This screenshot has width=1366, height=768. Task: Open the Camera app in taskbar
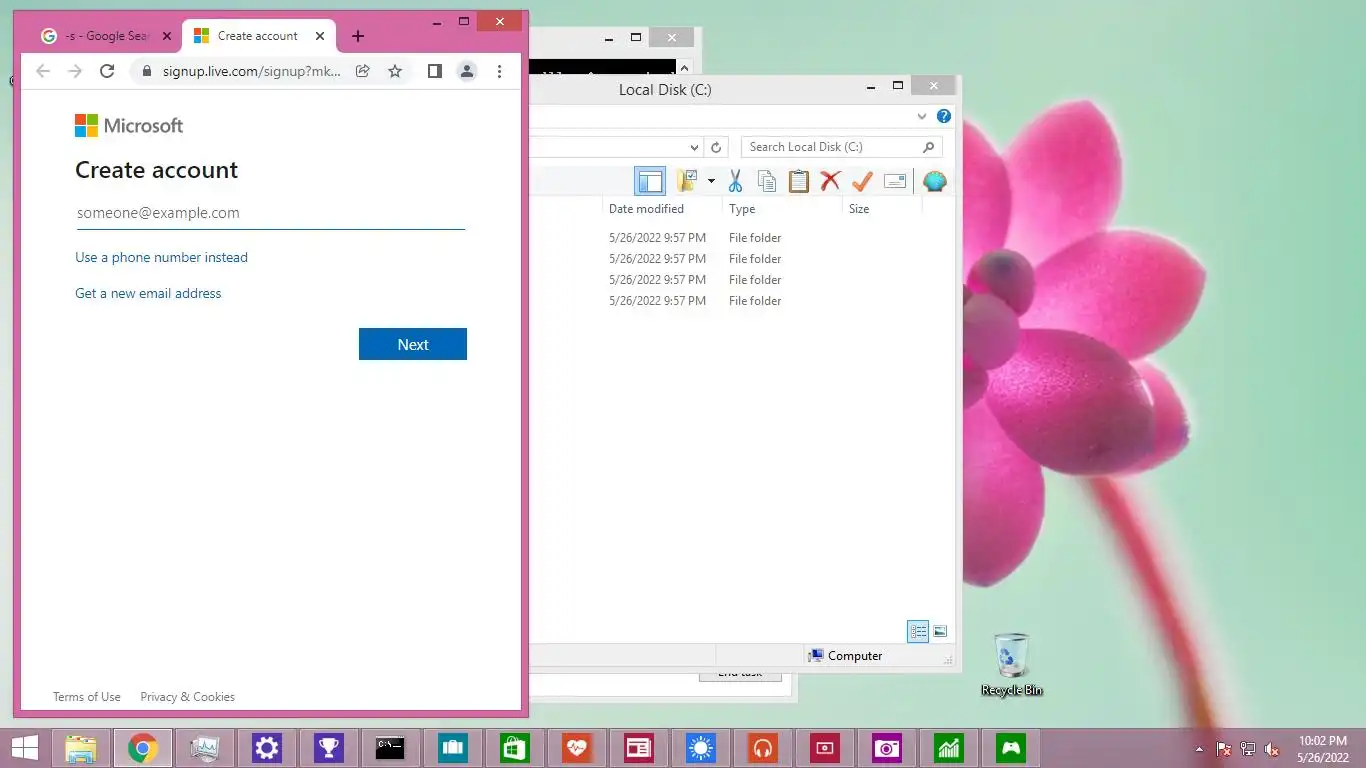[x=887, y=748]
